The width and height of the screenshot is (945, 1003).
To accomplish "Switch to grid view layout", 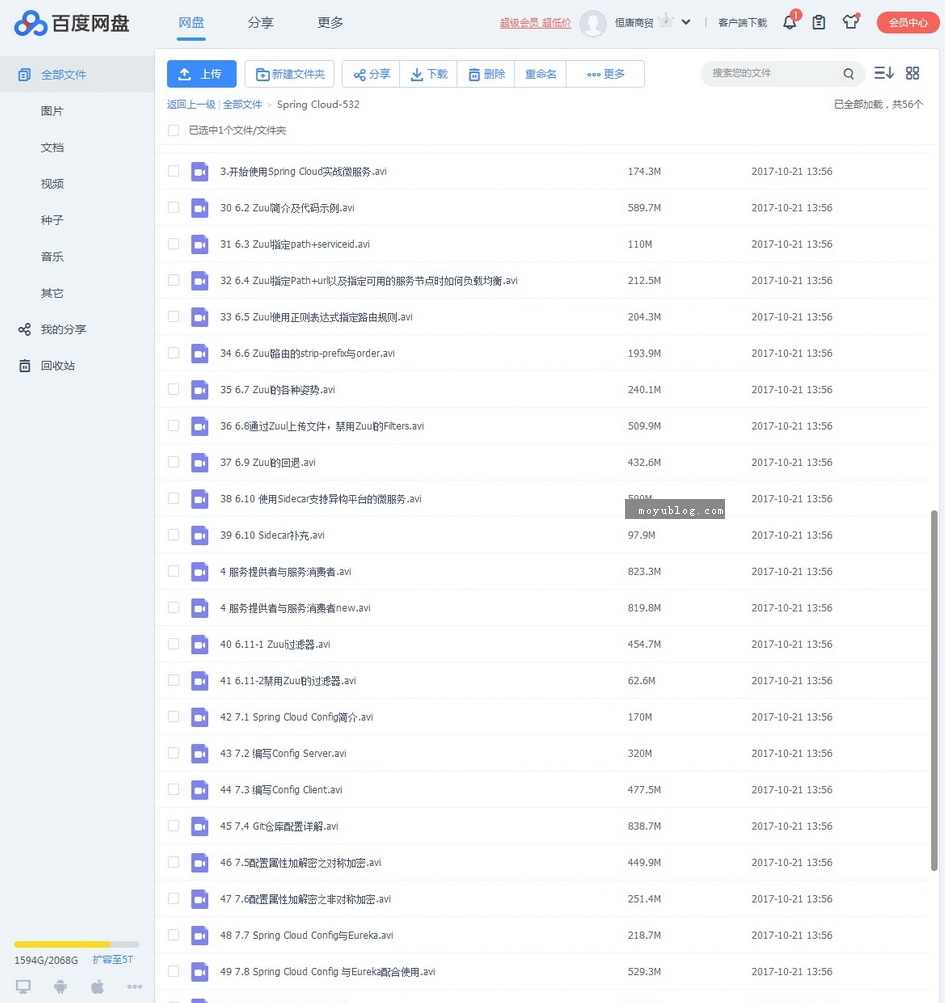I will coord(912,73).
